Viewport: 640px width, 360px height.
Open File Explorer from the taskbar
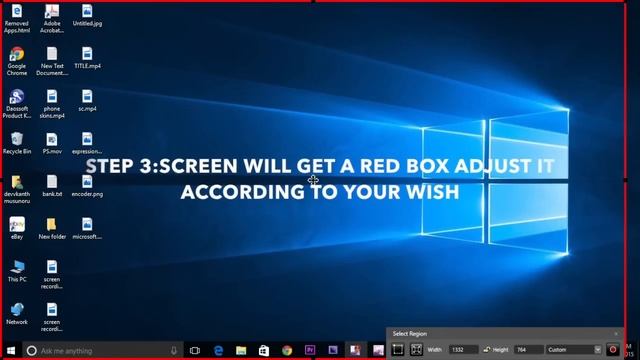(241, 351)
